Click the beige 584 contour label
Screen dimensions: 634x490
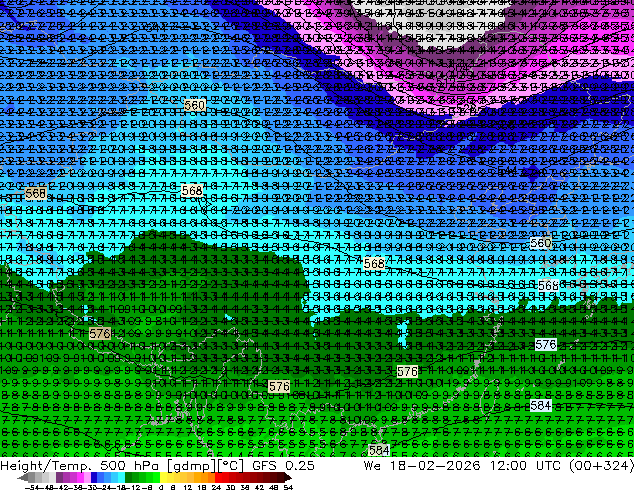point(379,449)
